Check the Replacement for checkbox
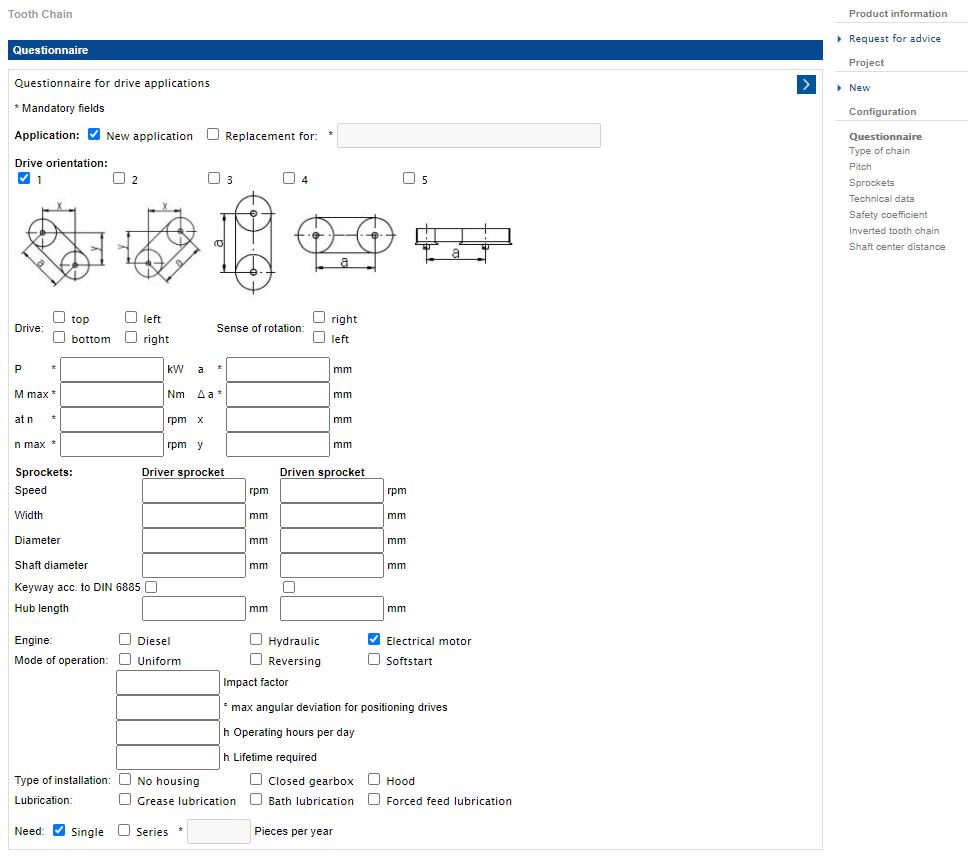This screenshot has height=859, width=972. click(x=213, y=134)
